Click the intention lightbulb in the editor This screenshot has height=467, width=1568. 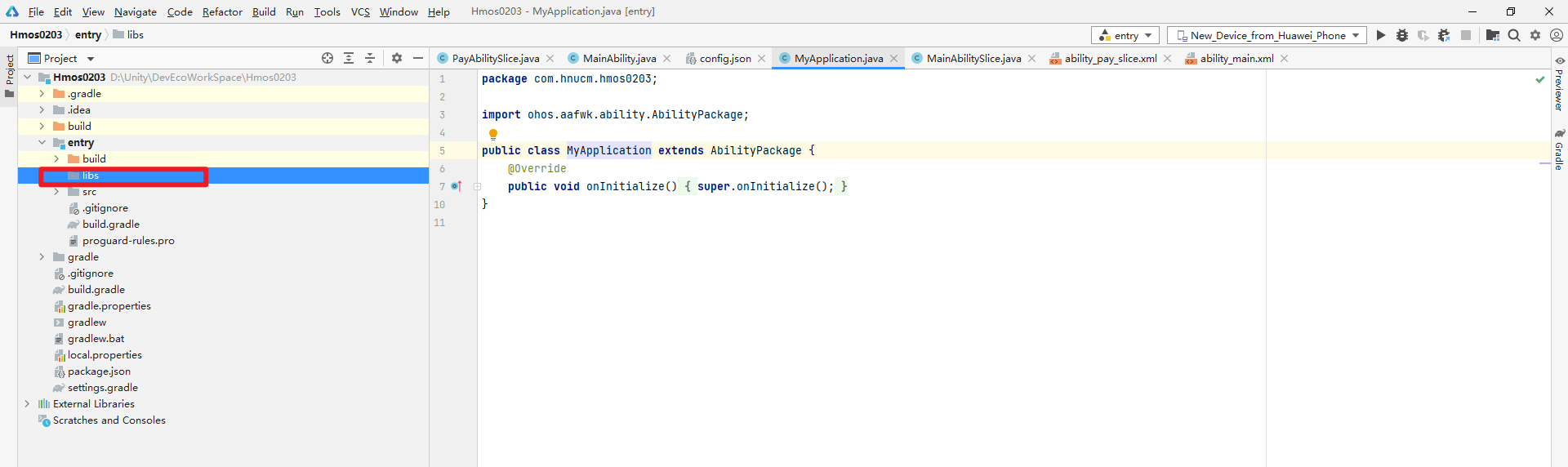493,134
